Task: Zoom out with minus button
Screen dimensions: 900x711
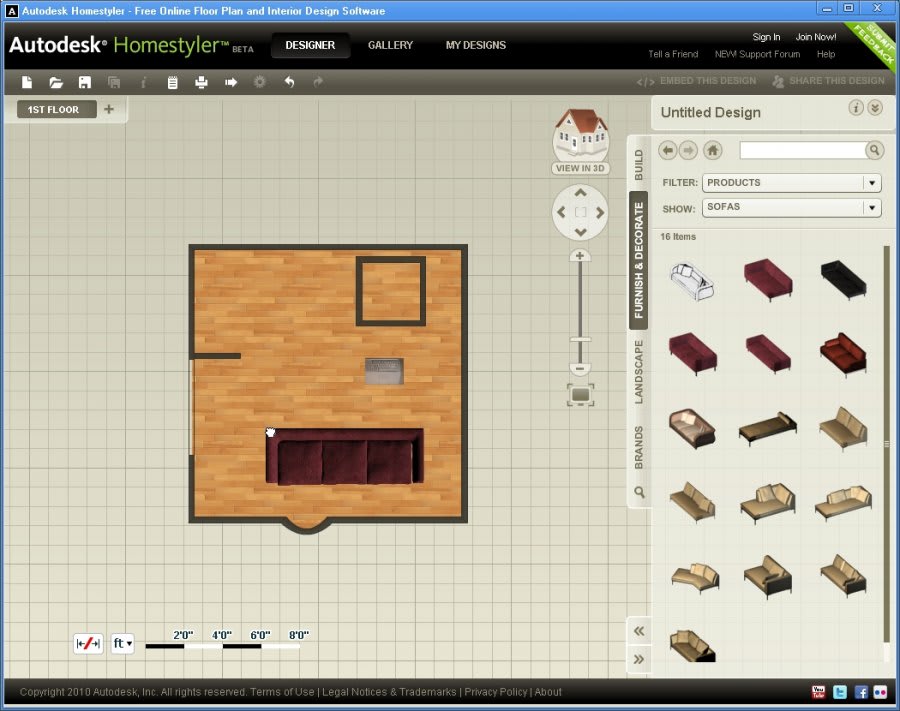Action: (580, 368)
